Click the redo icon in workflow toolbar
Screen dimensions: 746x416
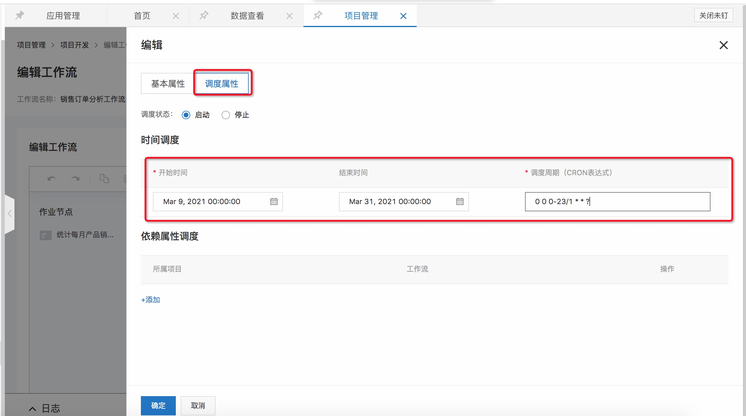tap(75, 179)
